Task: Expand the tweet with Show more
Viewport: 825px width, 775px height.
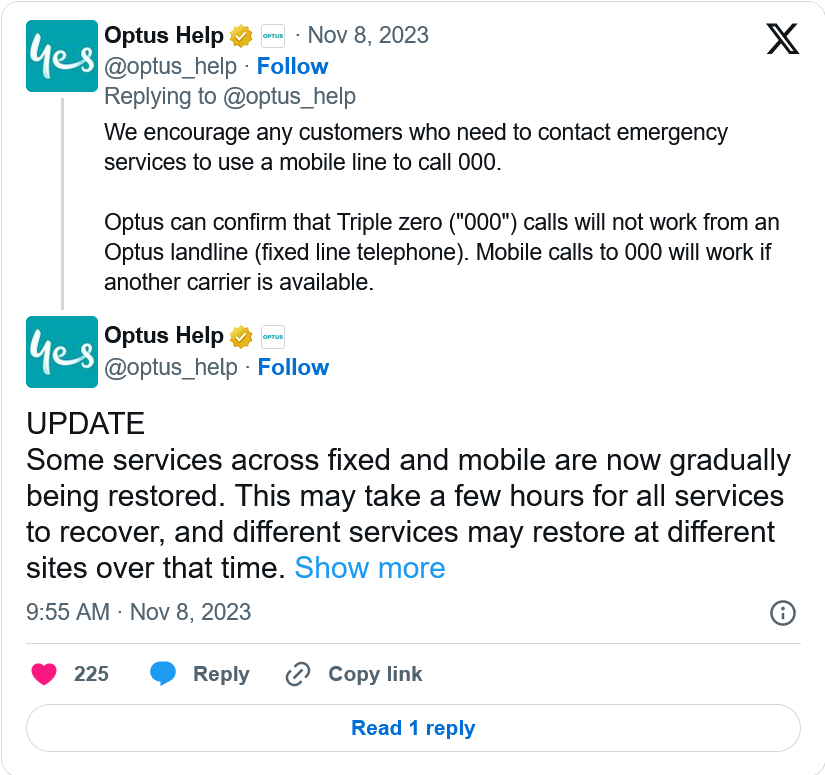Action: coord(370,568)
